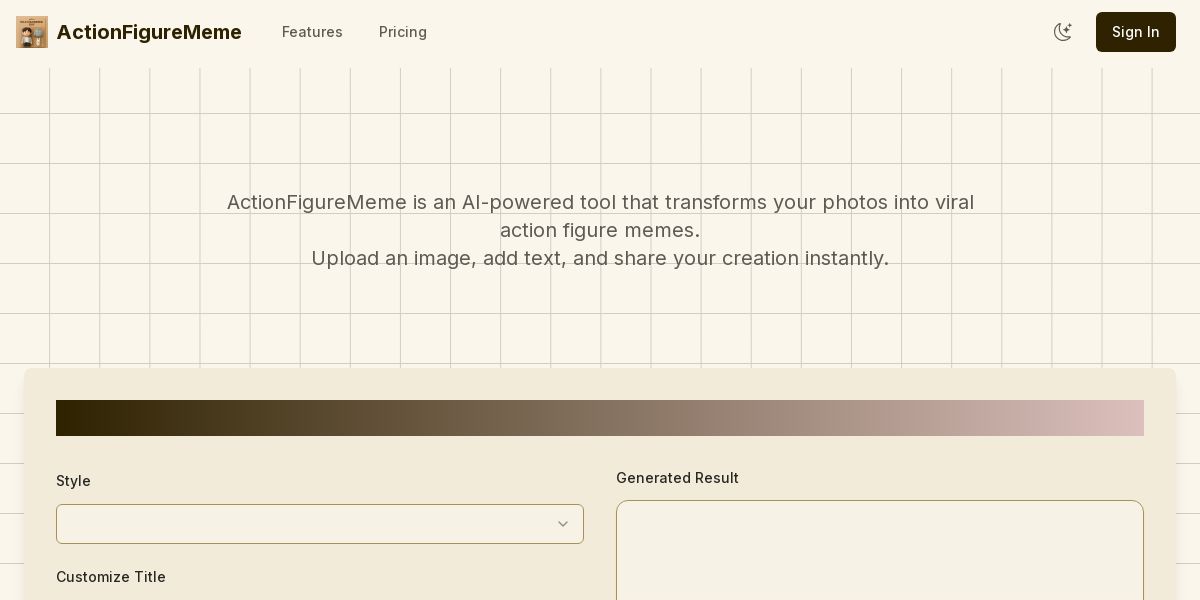This screenshot has width=1200, height=600.
Task: Go home via ActionFigureMeme brand text
Action: pos(149,32)
